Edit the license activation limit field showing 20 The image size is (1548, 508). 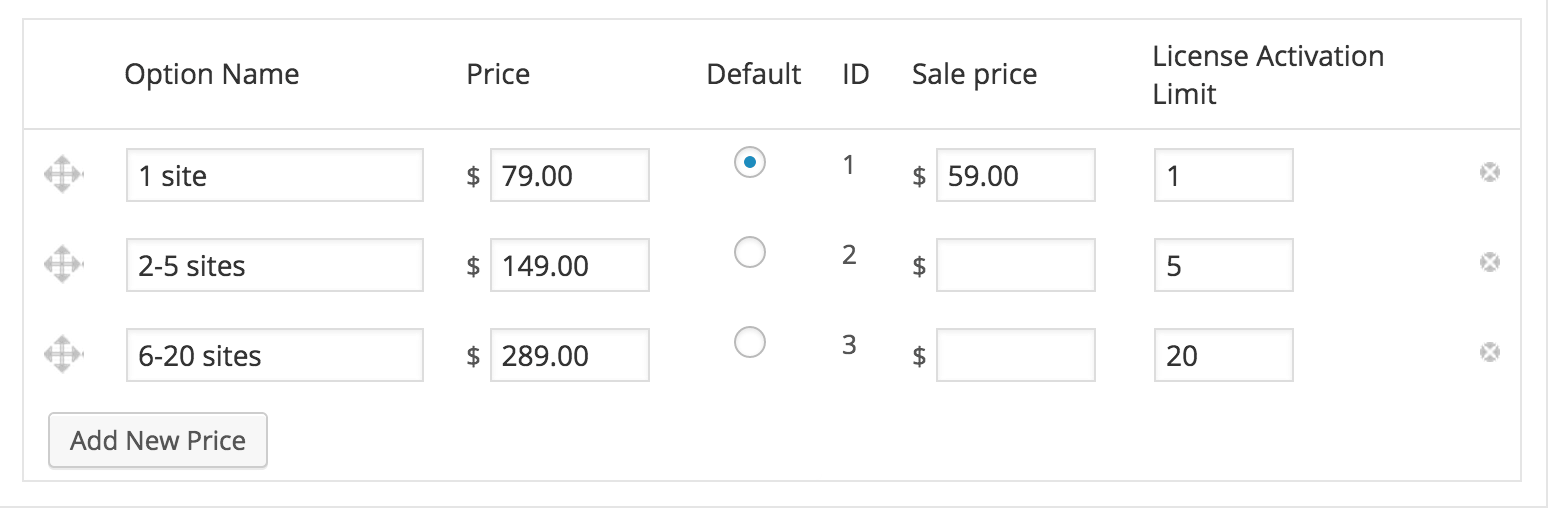coord(1223,355)
